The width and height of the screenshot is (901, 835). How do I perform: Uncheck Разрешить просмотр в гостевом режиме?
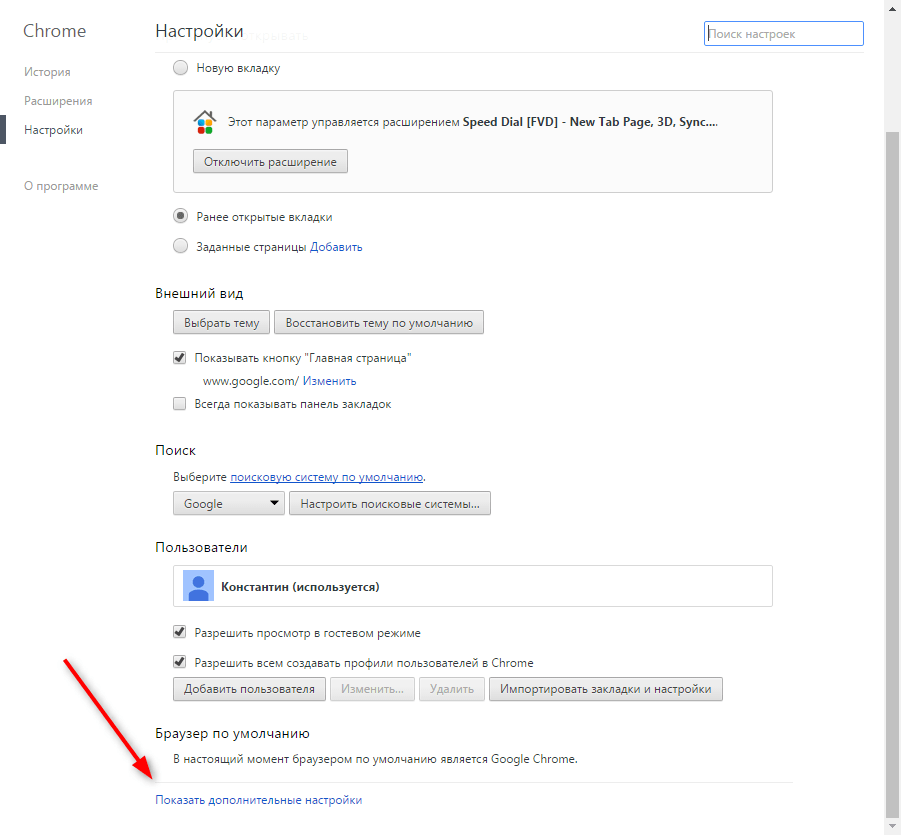click(x=180, y=632)
